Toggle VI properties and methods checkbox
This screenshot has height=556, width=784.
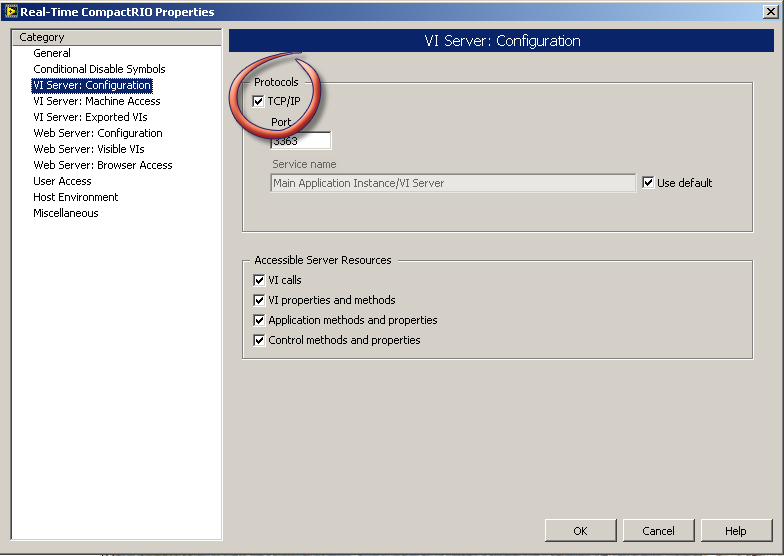[x=259, y=300]
